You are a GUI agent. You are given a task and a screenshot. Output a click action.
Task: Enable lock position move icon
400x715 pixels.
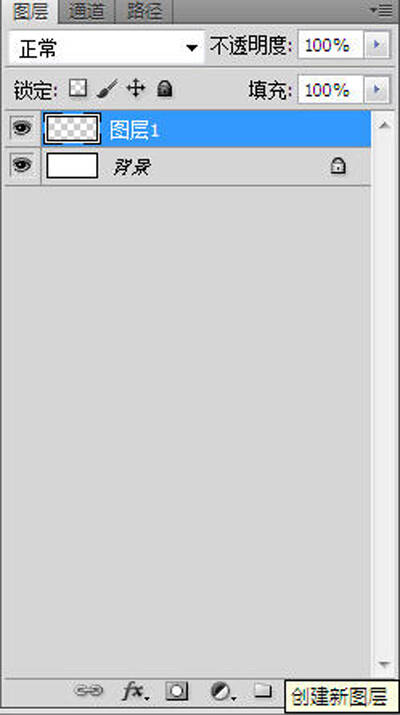point(135,88)
